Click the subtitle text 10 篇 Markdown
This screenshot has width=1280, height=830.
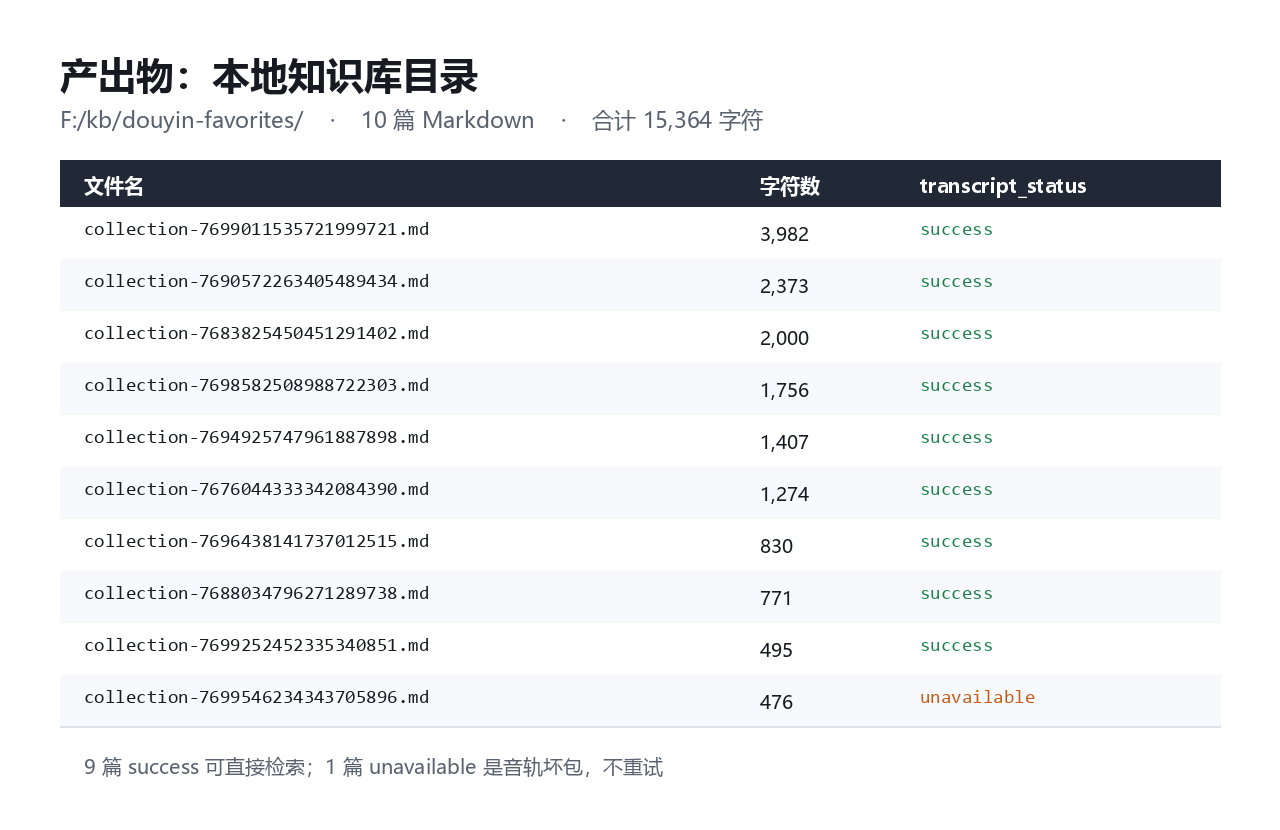click(447, 120)
